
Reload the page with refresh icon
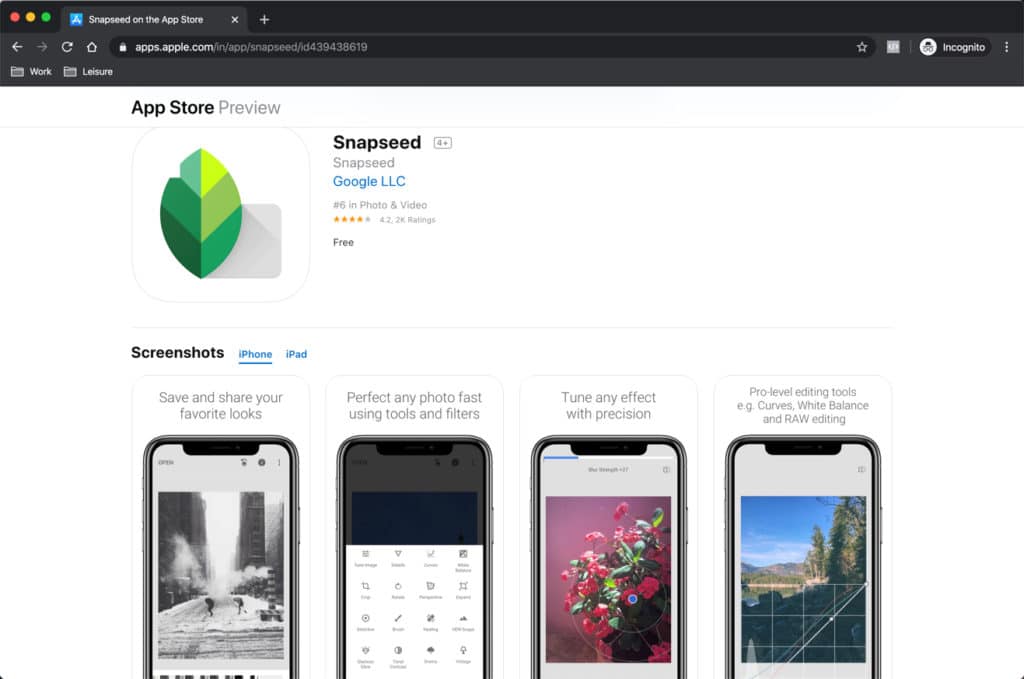(67, 47)
